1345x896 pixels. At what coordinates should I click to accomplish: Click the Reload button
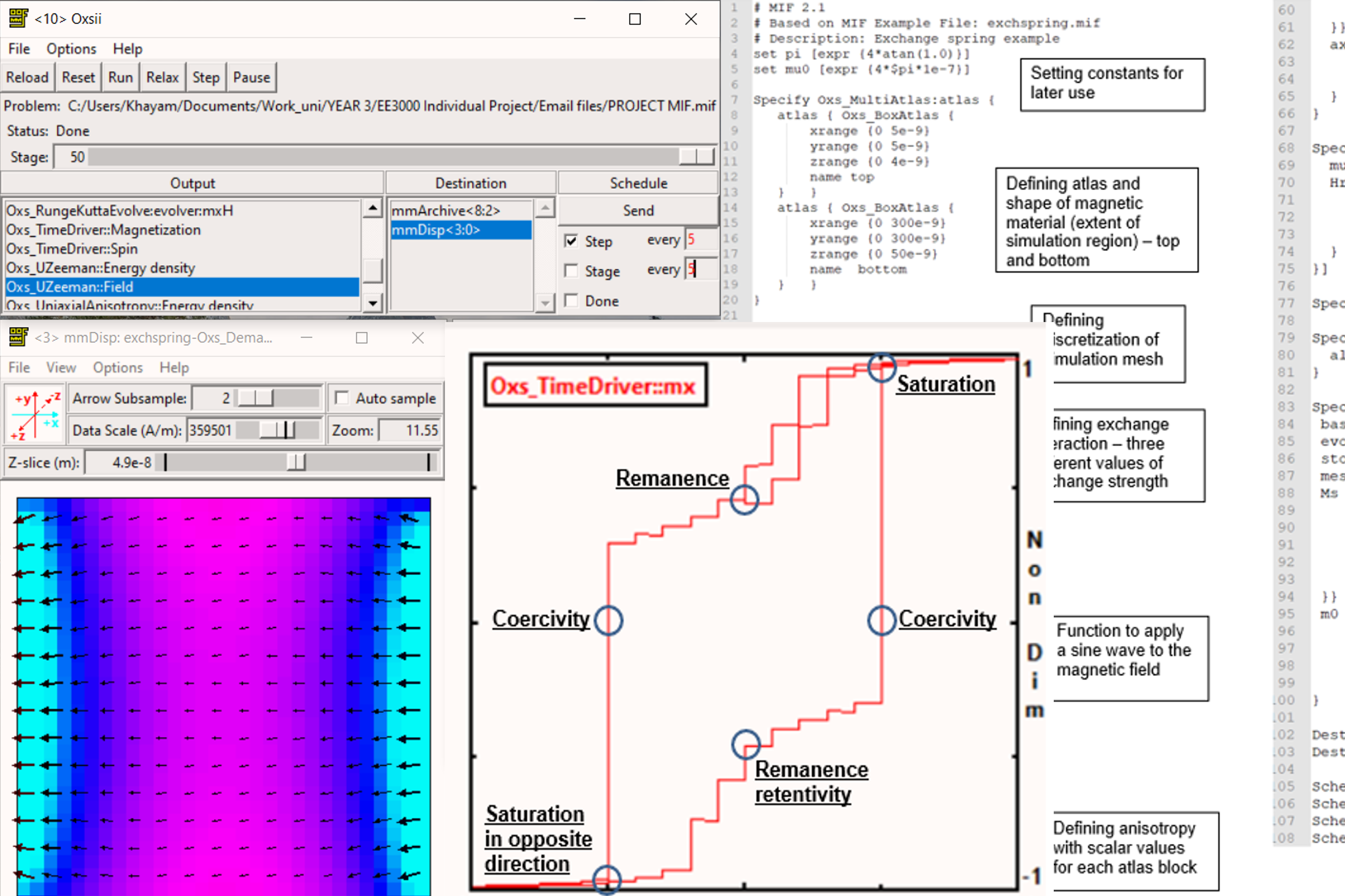pyautogui.click(x=27, y=77)
